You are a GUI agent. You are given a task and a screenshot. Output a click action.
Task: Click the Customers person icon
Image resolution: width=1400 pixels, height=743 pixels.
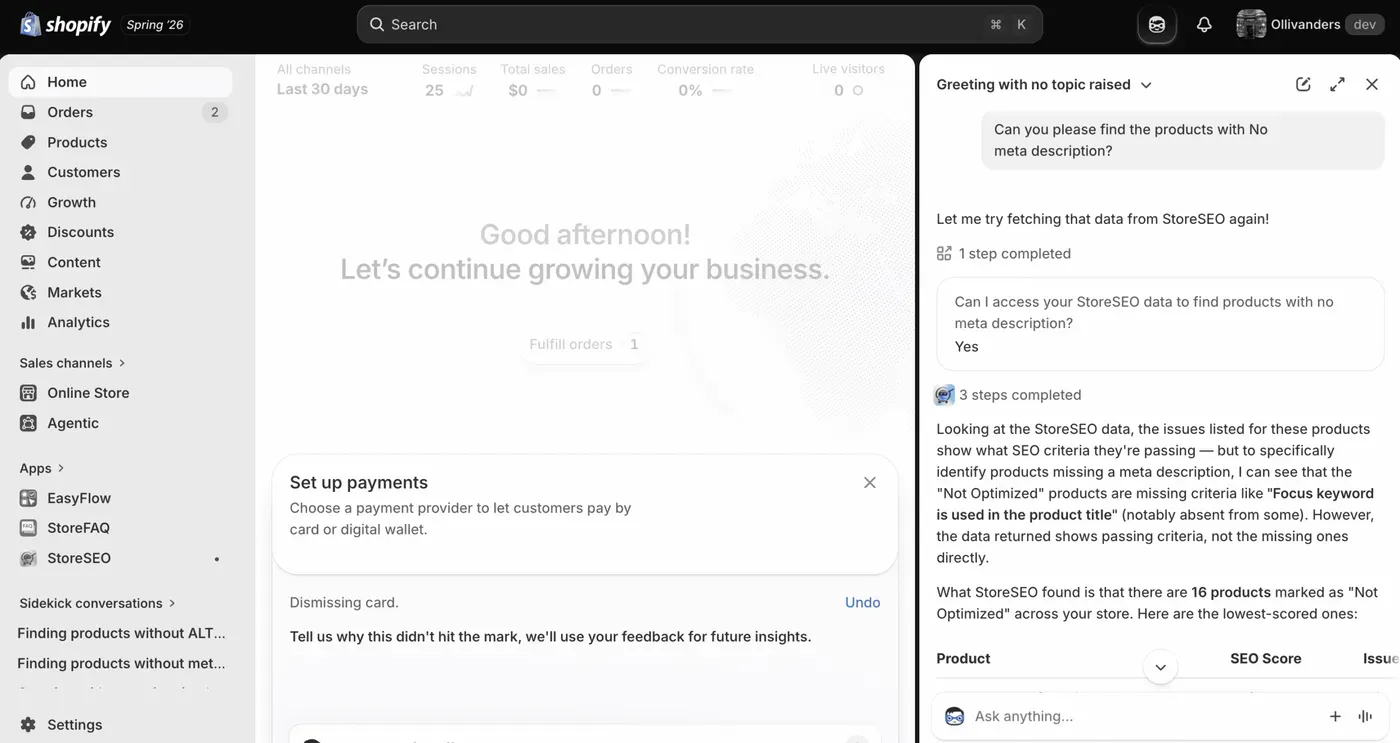coord(28,172)
